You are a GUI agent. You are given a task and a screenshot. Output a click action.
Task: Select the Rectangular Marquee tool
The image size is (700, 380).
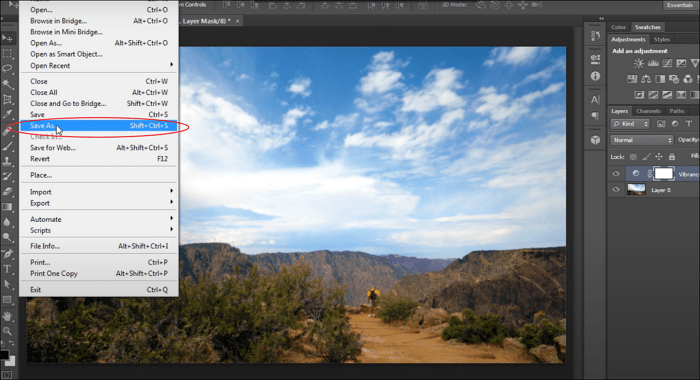coord(7,54)
